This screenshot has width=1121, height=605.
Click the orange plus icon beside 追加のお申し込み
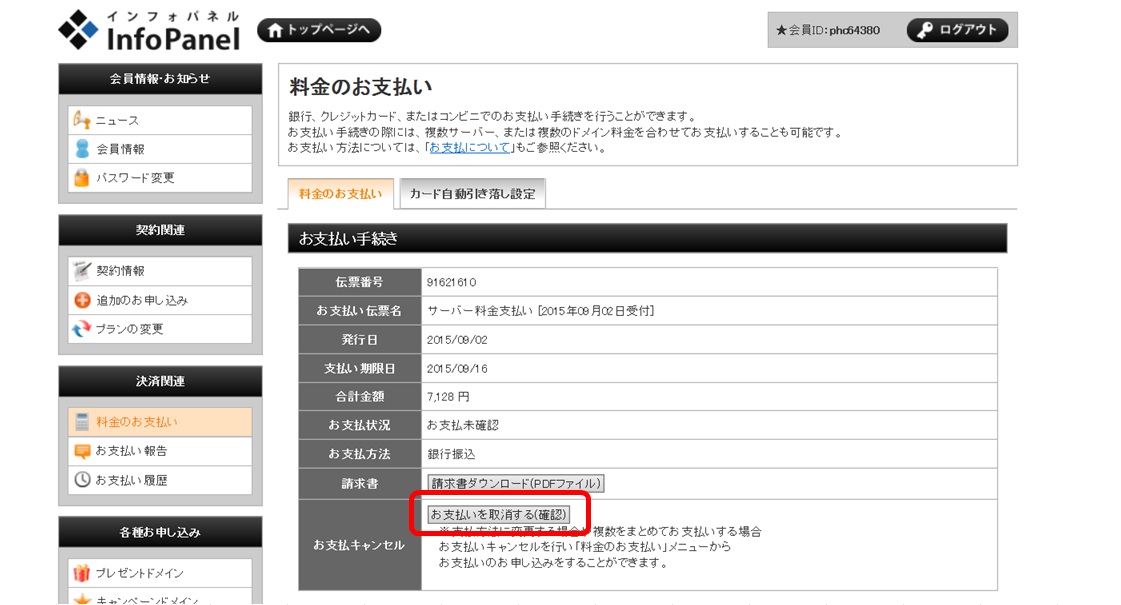[x=82, y=300]
